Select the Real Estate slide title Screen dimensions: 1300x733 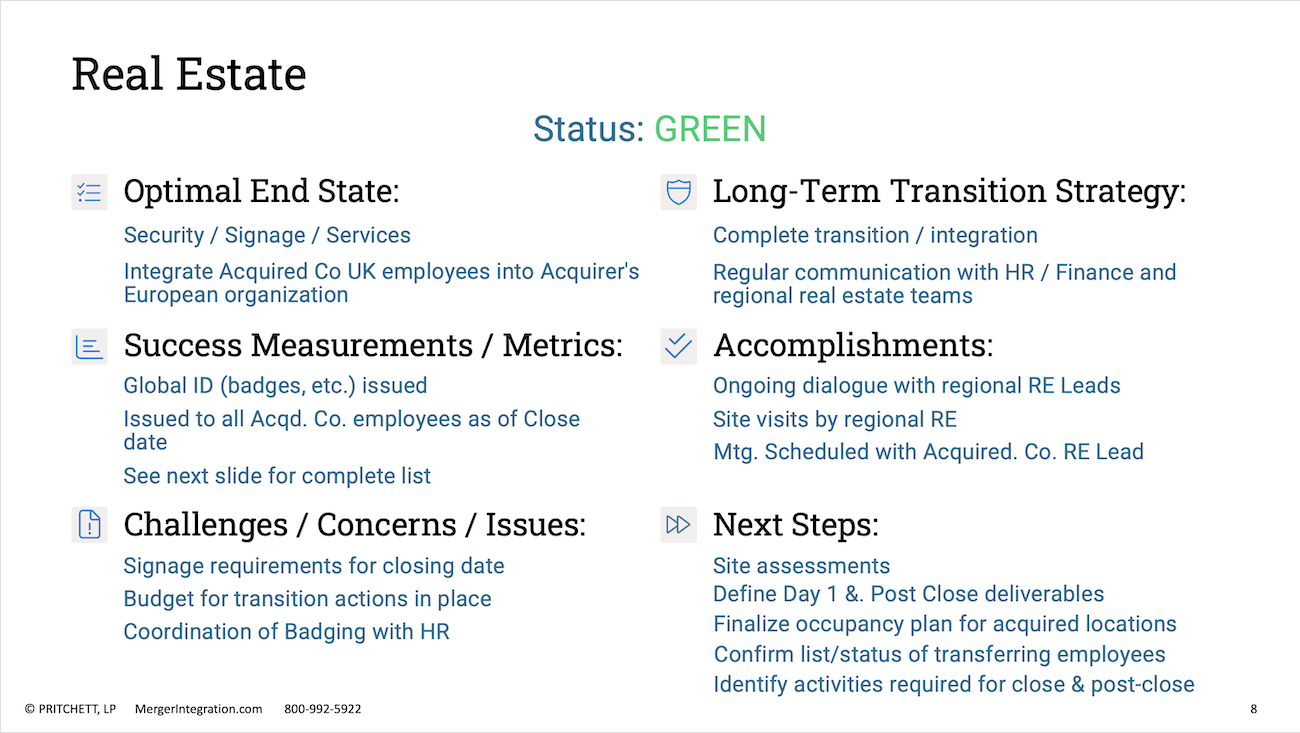click(189, 75)
